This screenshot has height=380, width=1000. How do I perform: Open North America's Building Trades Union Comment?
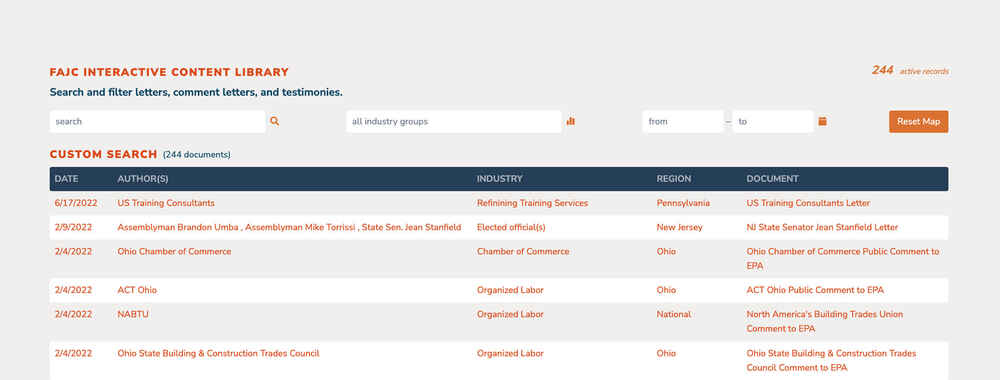tap(825, 321)
